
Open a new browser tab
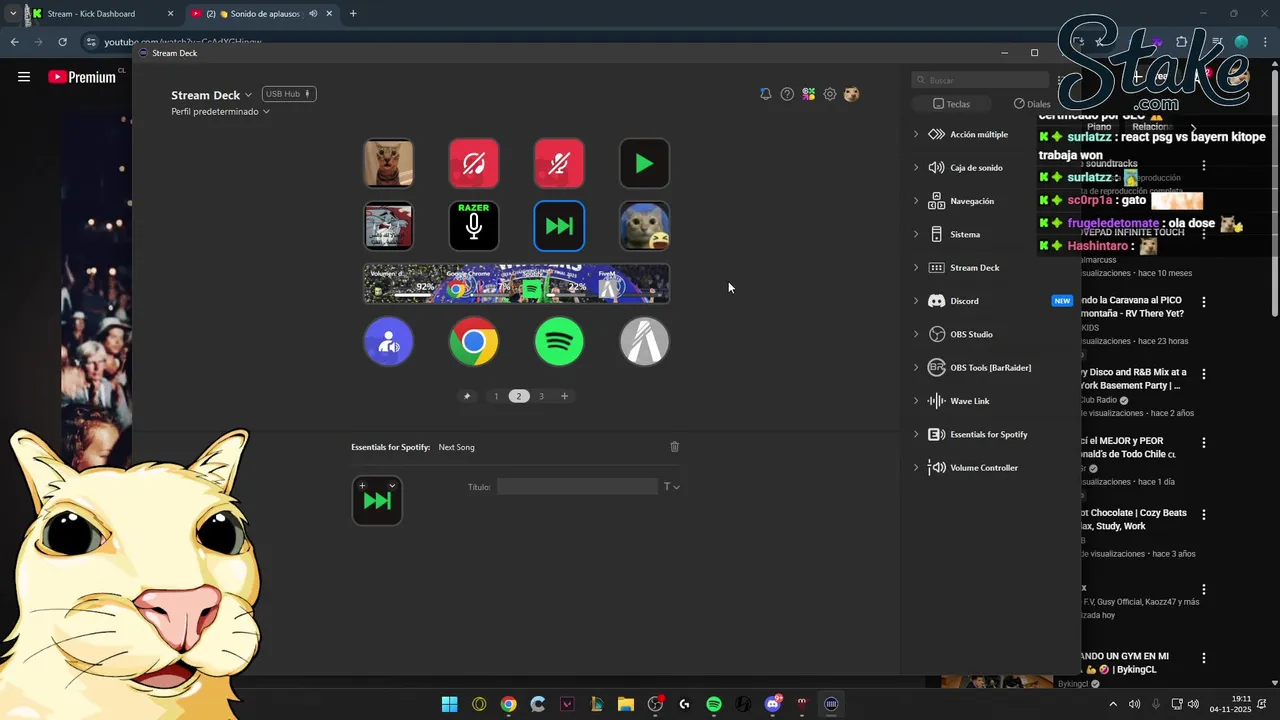click(x=353, y=14)
